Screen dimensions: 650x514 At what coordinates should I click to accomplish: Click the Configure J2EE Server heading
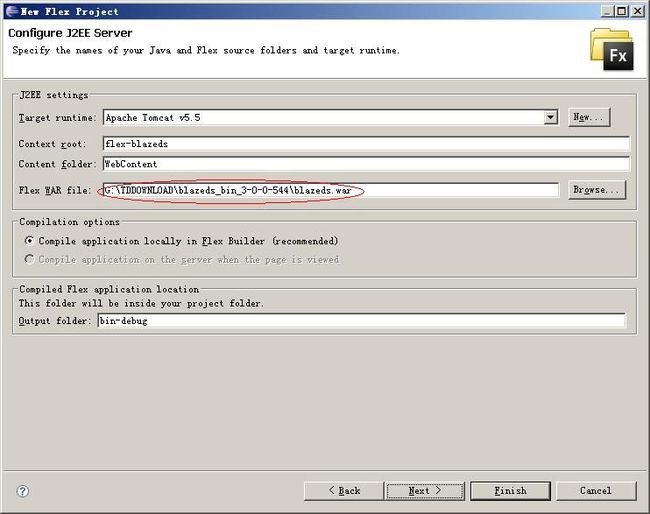click(70, 33)
